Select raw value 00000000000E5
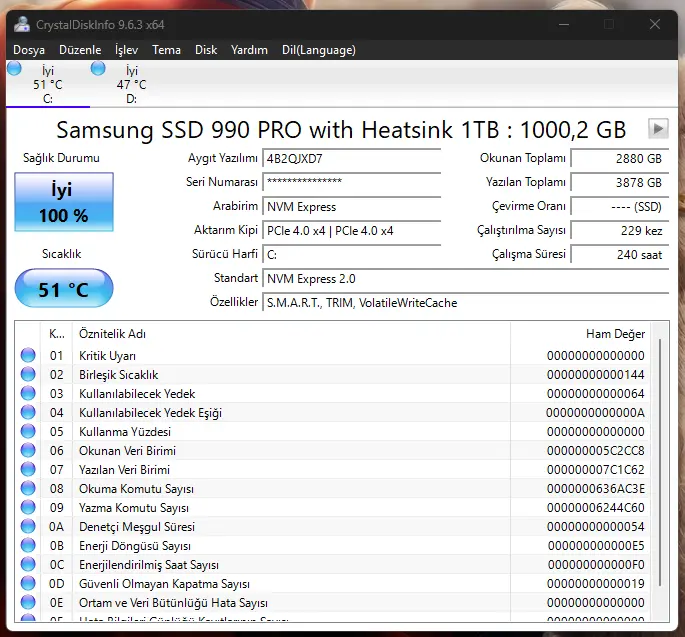Image resolution: width=685 pixels, height=637 pixels. [x=596, y=546]
